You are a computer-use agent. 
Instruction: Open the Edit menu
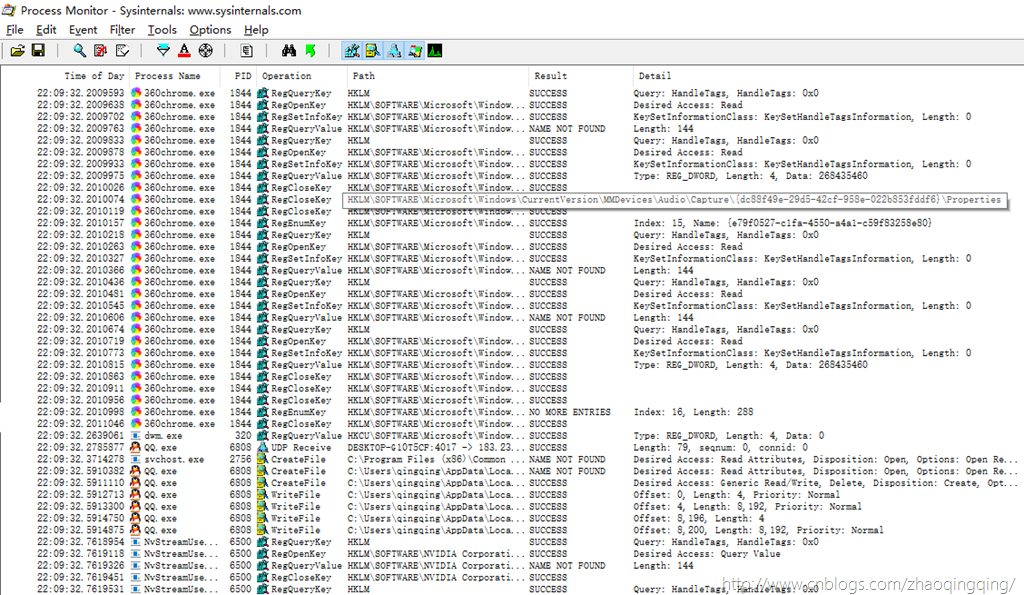pyautogui.click(x=46, y=29)
